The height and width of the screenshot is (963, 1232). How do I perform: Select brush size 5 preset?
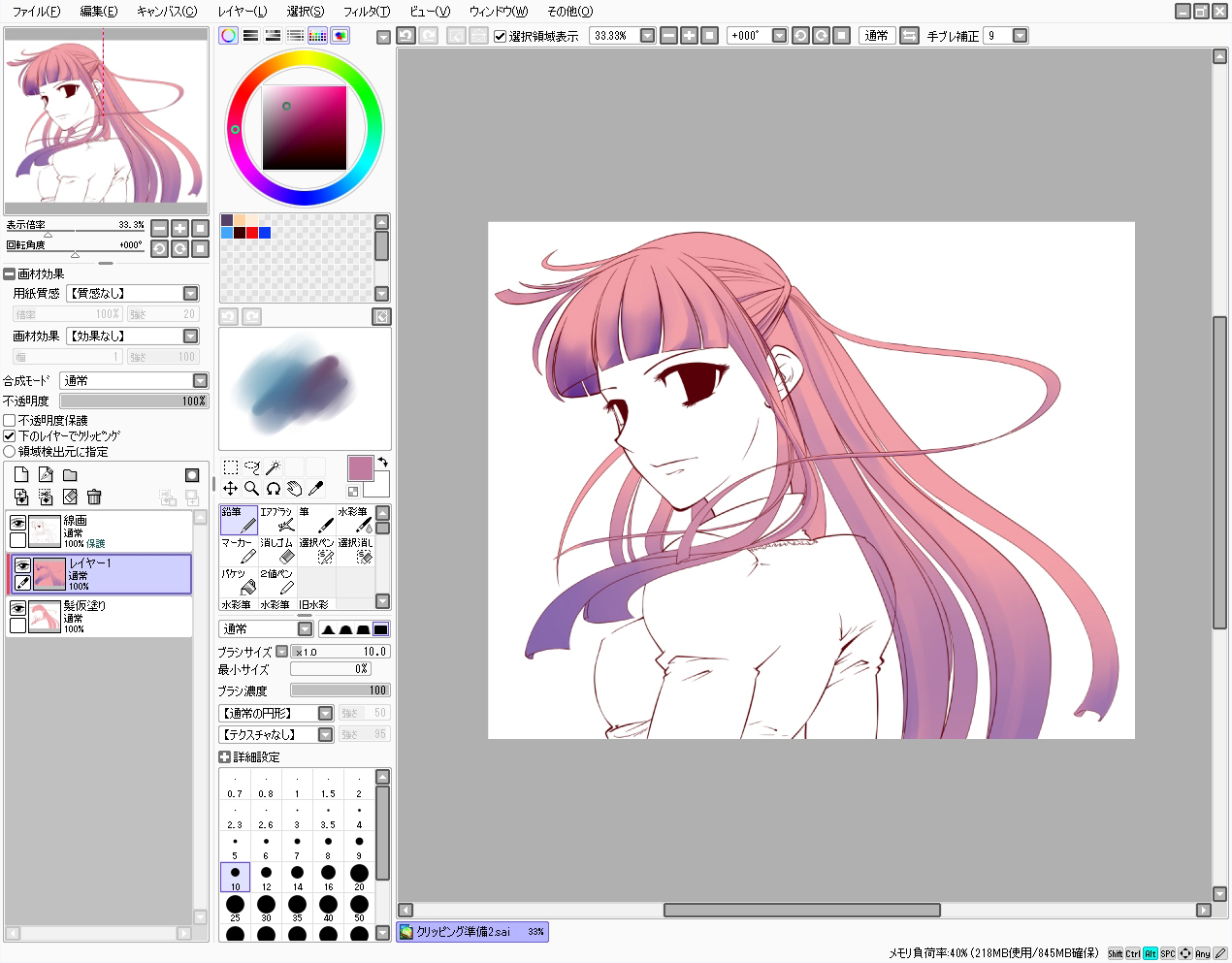tap(235, 846)
